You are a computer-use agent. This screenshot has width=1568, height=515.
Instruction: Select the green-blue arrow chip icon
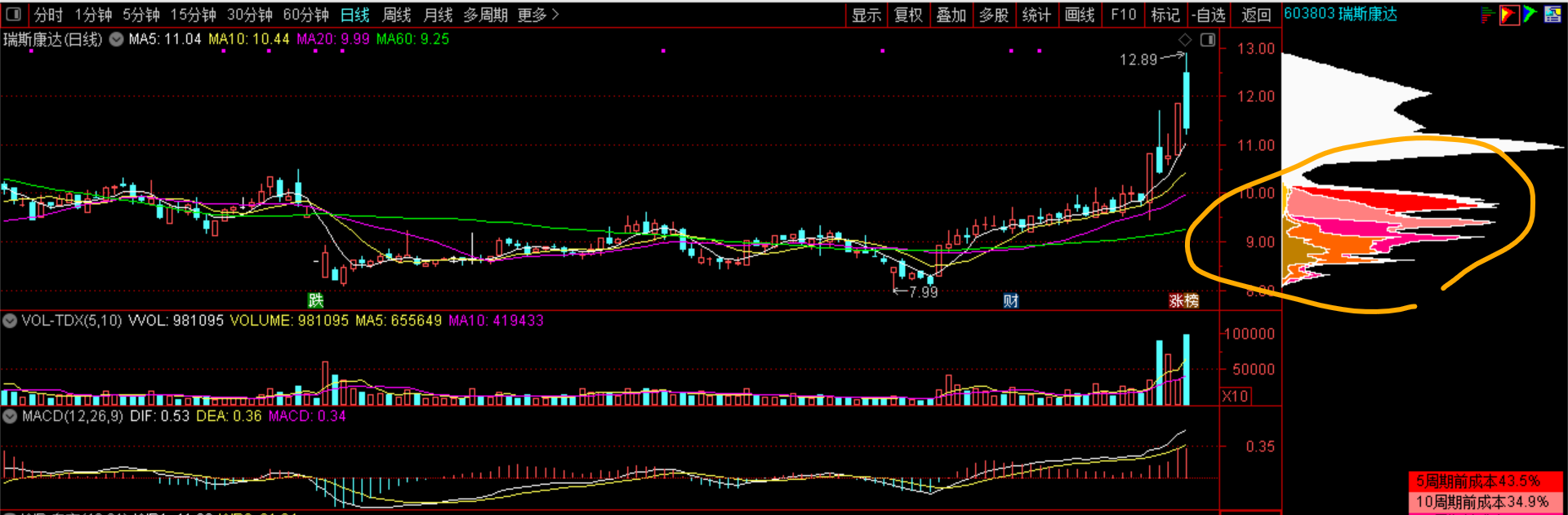click(x=1530, y=14)
